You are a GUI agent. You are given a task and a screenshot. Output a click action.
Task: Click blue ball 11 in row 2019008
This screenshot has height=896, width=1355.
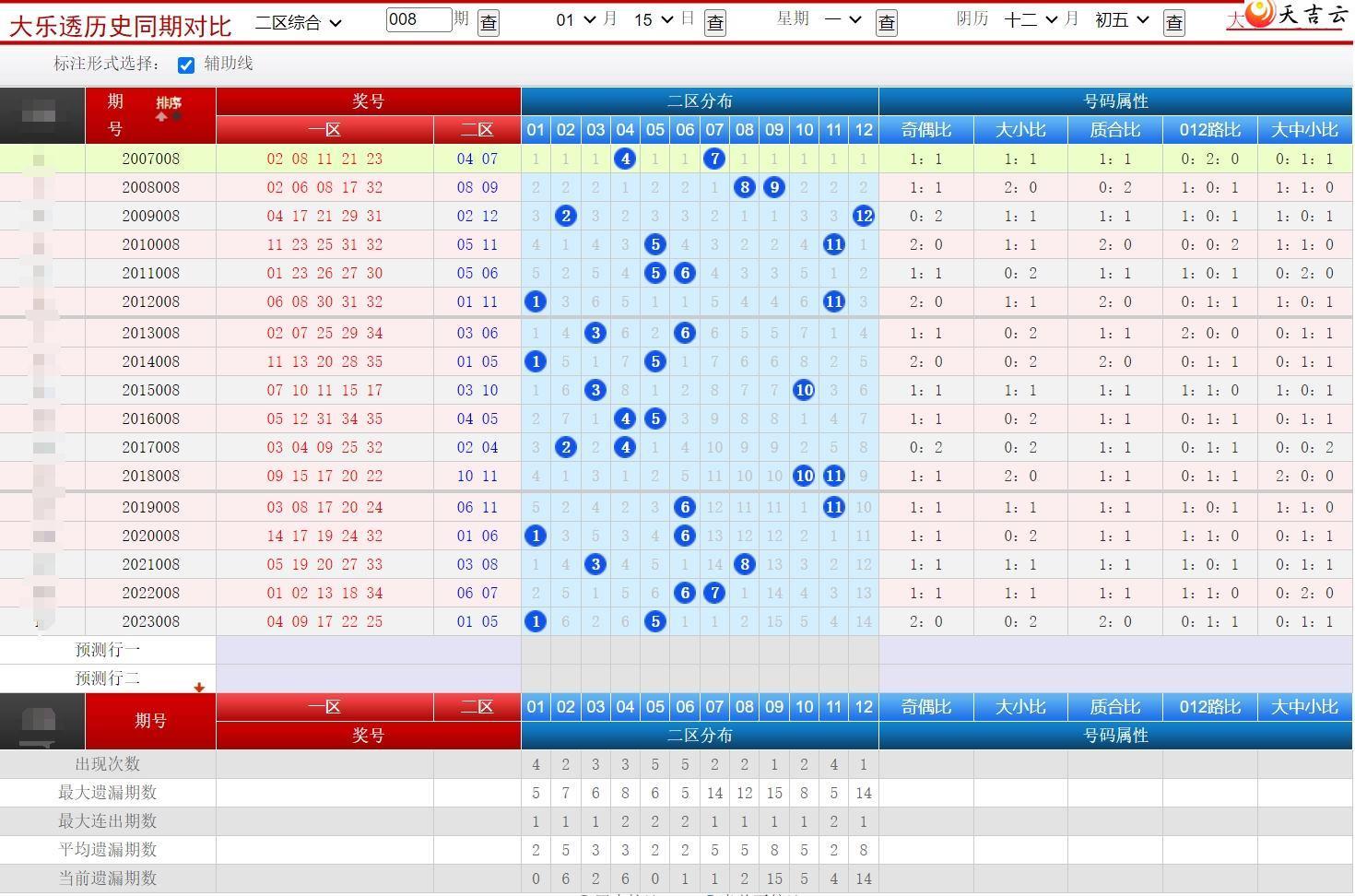point(834,507)
